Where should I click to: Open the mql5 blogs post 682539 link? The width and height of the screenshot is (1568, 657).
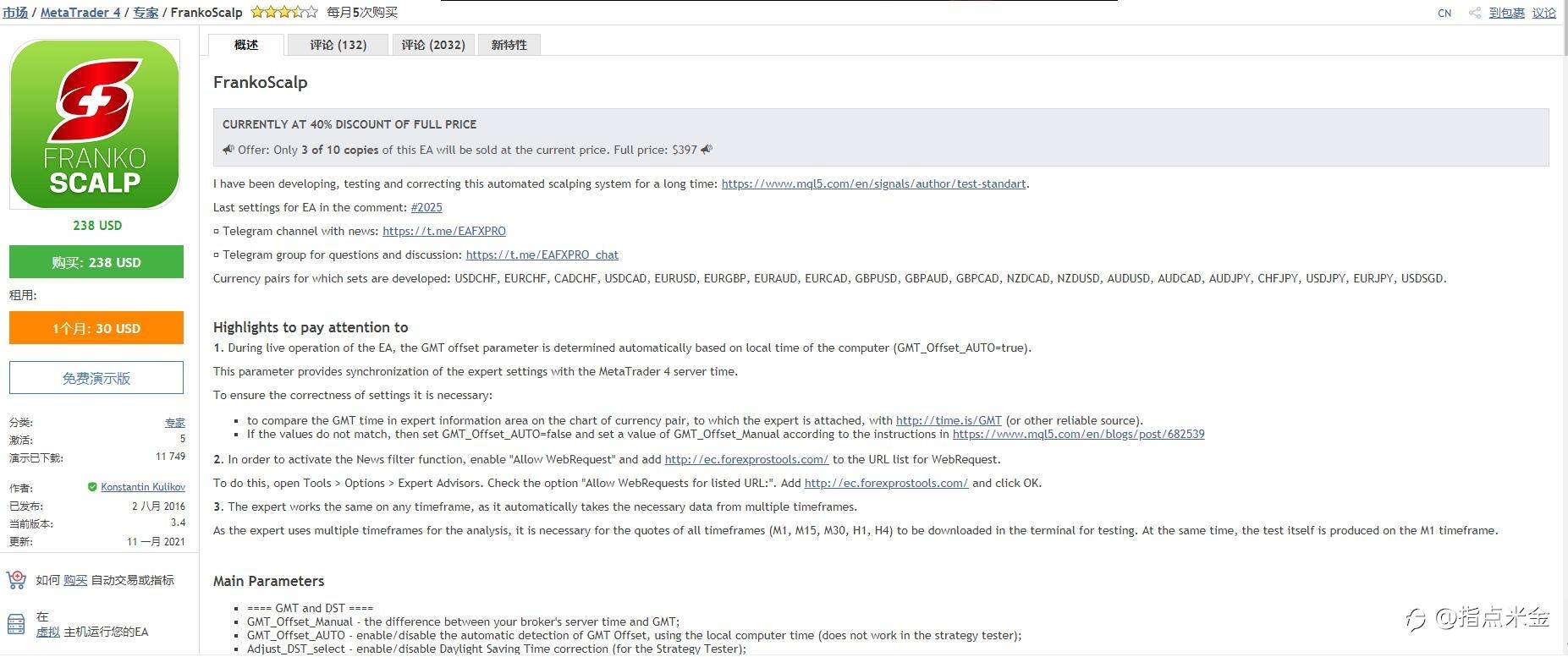(x=1079, y=434)
